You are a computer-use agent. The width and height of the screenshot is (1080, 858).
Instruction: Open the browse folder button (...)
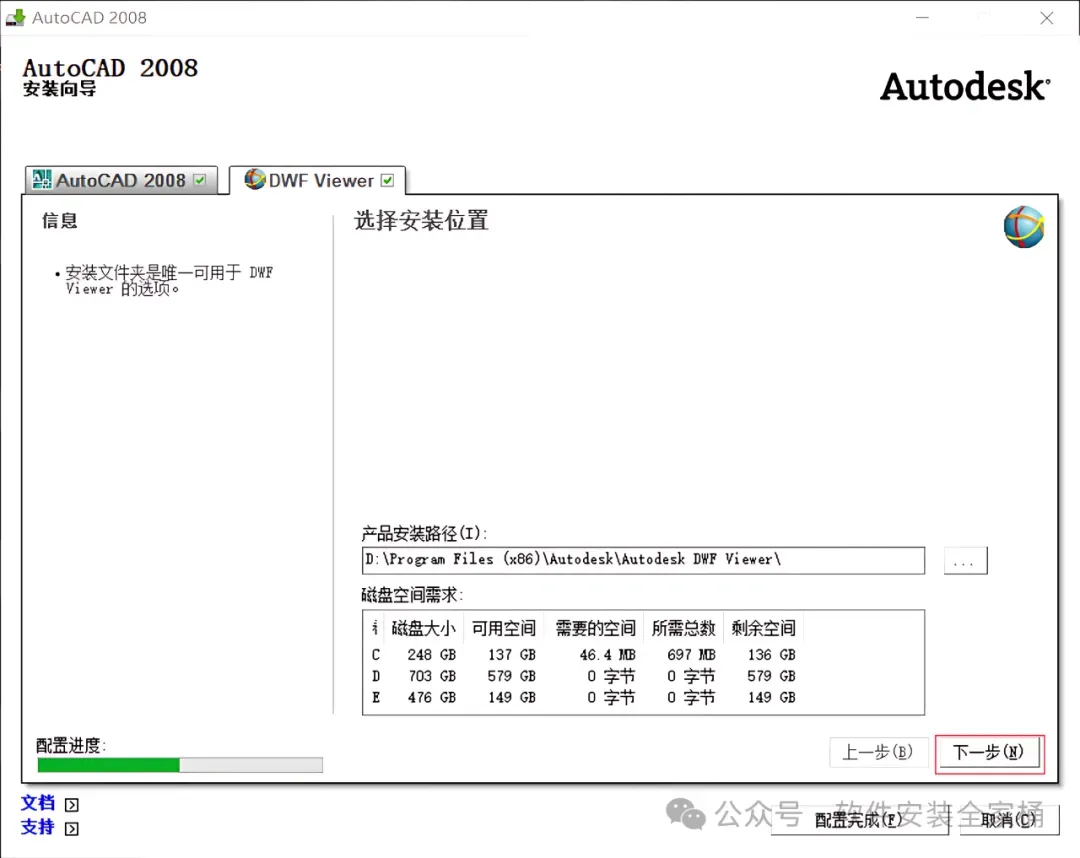[965, 561]
